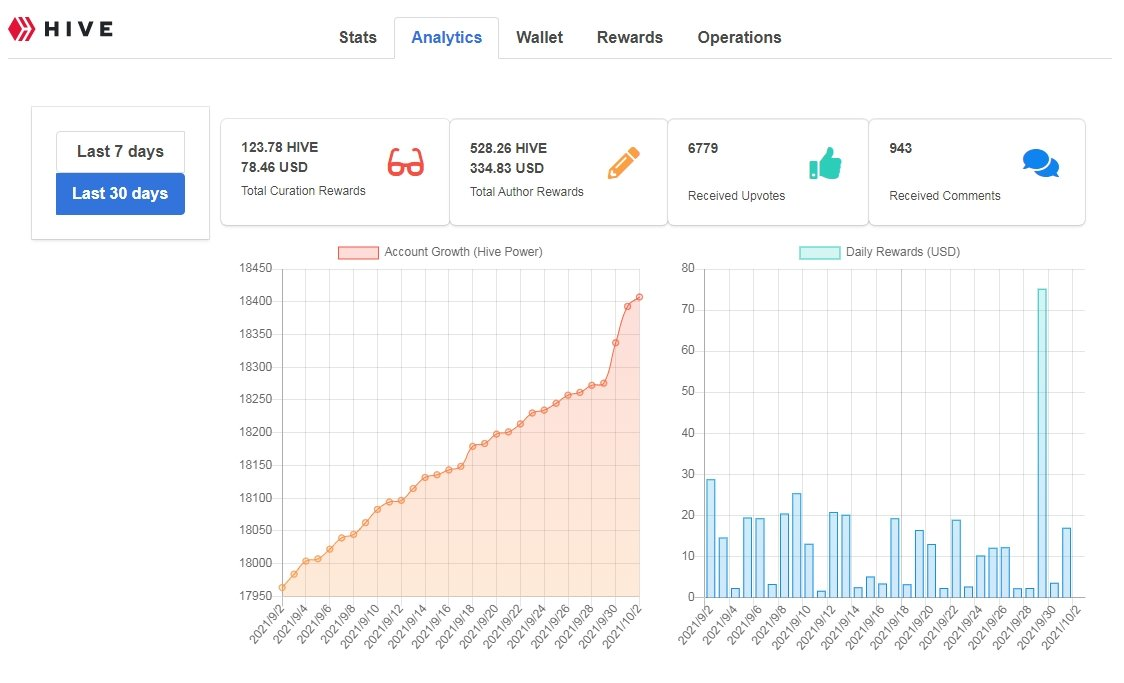Click the Total Curation Rewards card

tap(335, 172)
